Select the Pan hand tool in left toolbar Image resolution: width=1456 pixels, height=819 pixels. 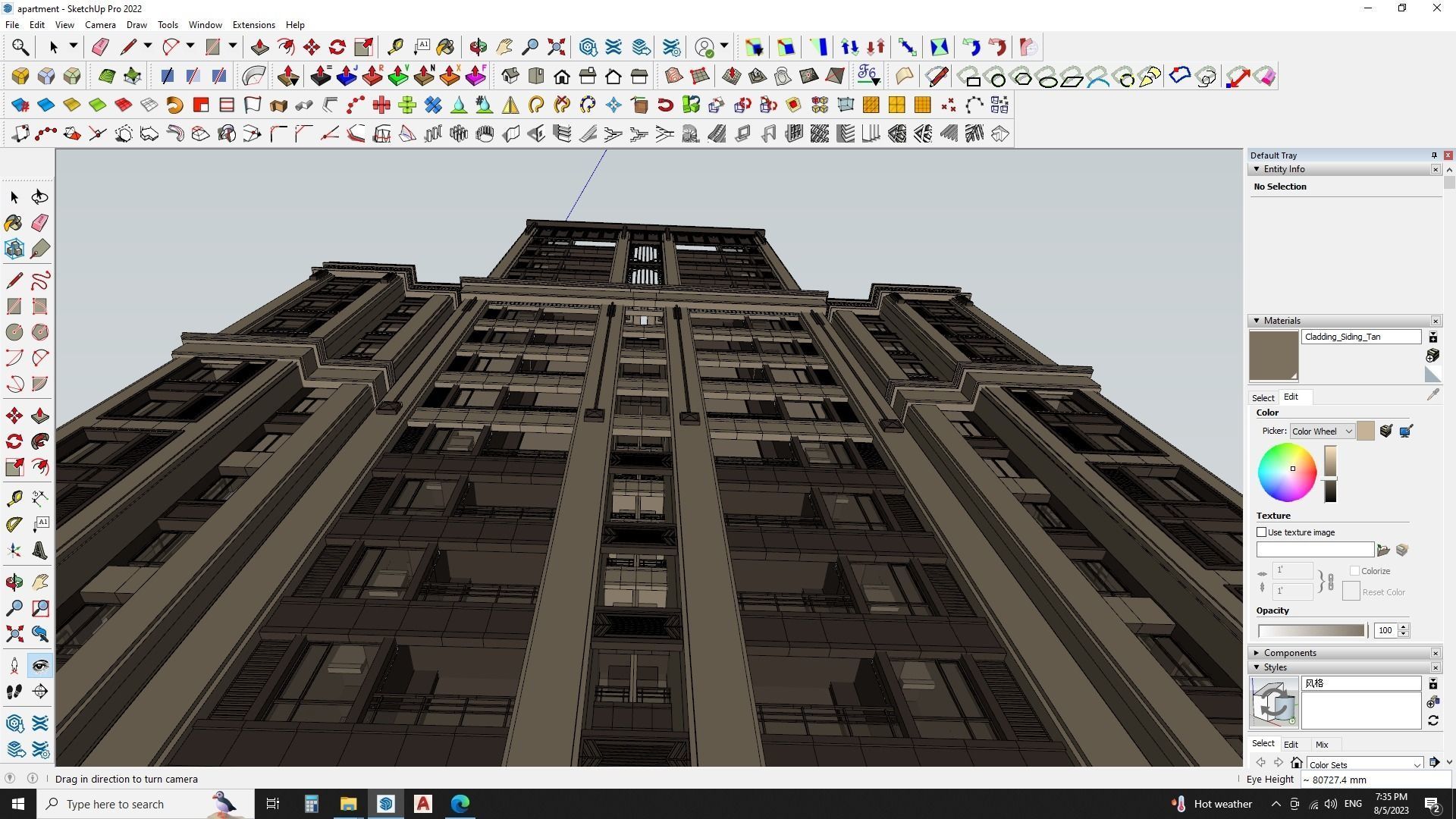[40, 582]
